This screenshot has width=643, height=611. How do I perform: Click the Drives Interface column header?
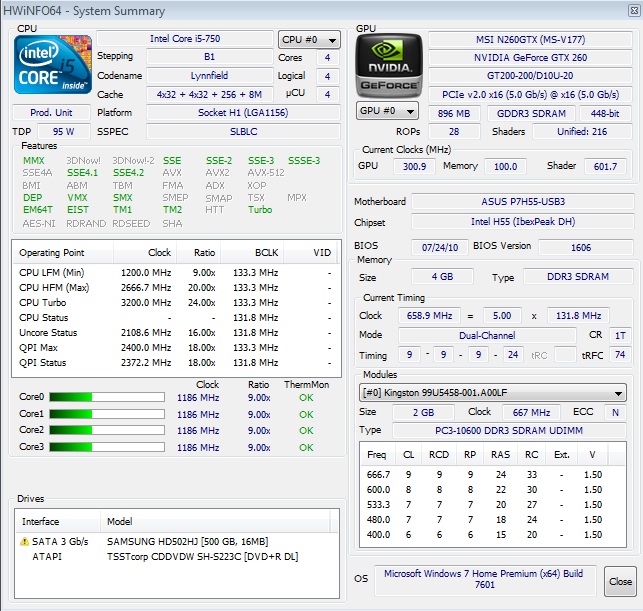tap(58, 522)
